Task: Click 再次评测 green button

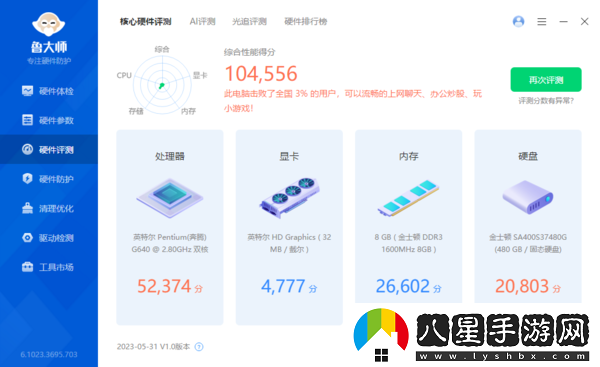Action: click(546, 80)
